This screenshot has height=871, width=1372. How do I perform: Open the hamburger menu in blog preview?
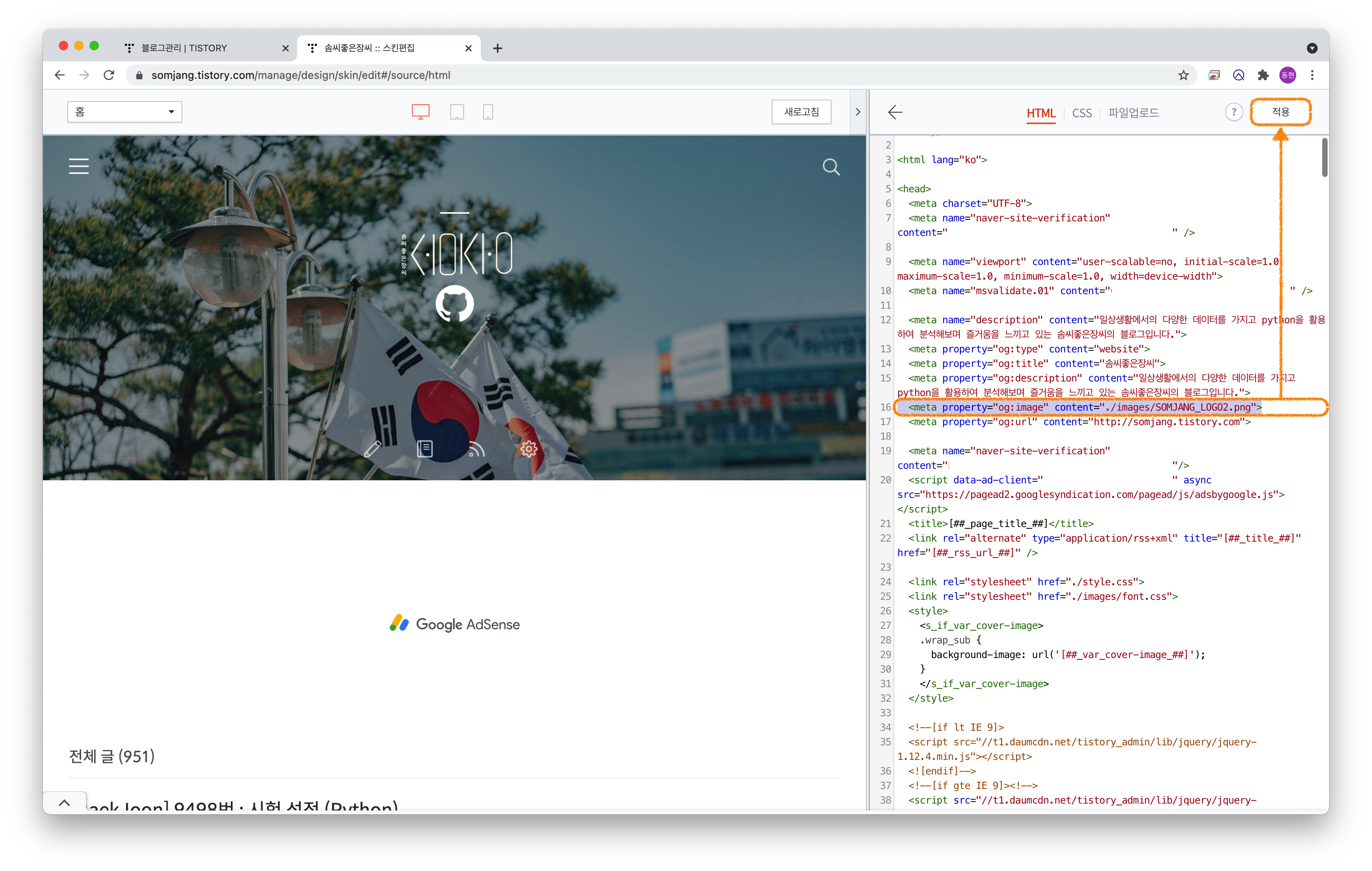79,167
